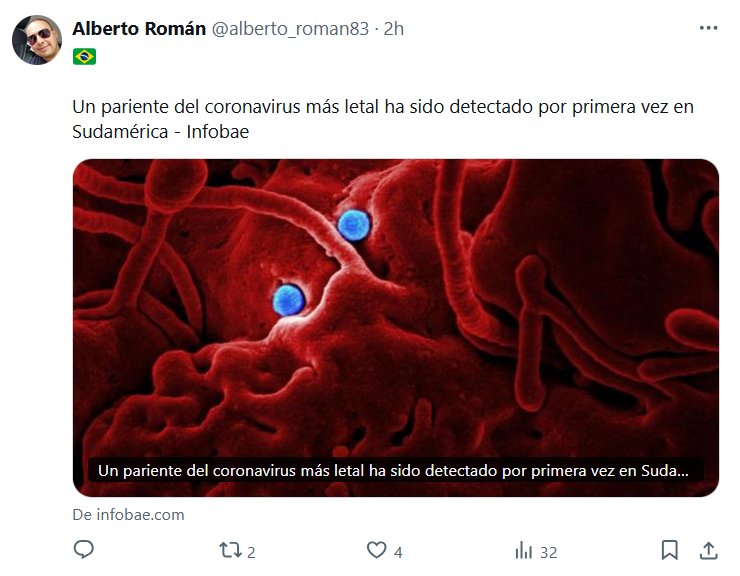
Task: Click the Brazil flag emoji
Action: [x=84, y=57]
